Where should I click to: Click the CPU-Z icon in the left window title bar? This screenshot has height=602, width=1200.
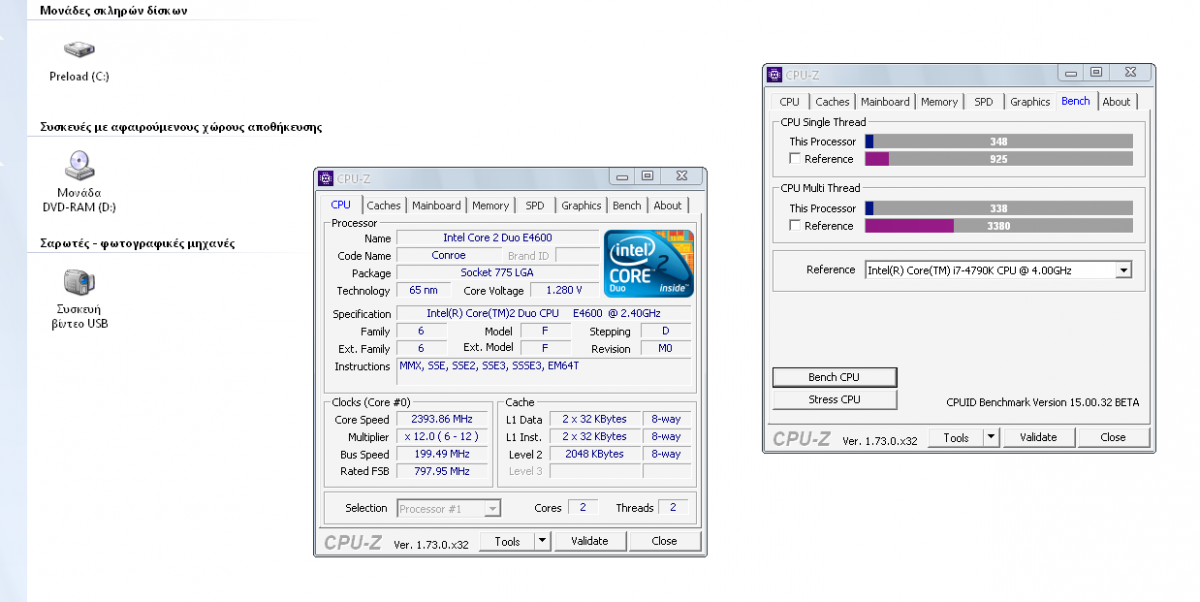[x=325, y=178]
